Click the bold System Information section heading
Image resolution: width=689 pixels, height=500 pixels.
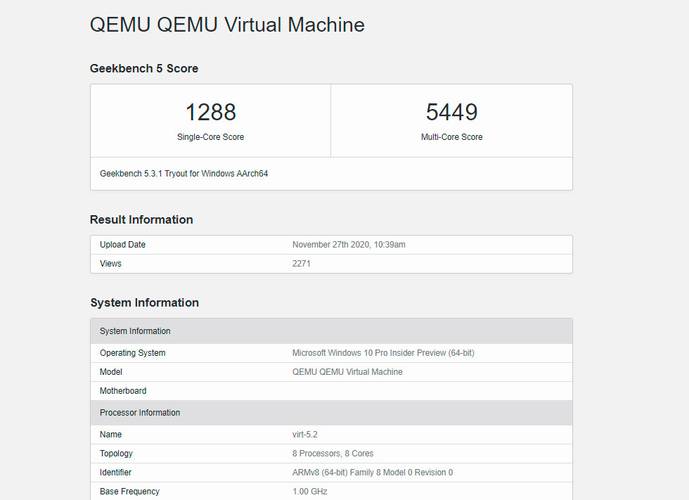point(145,303)
